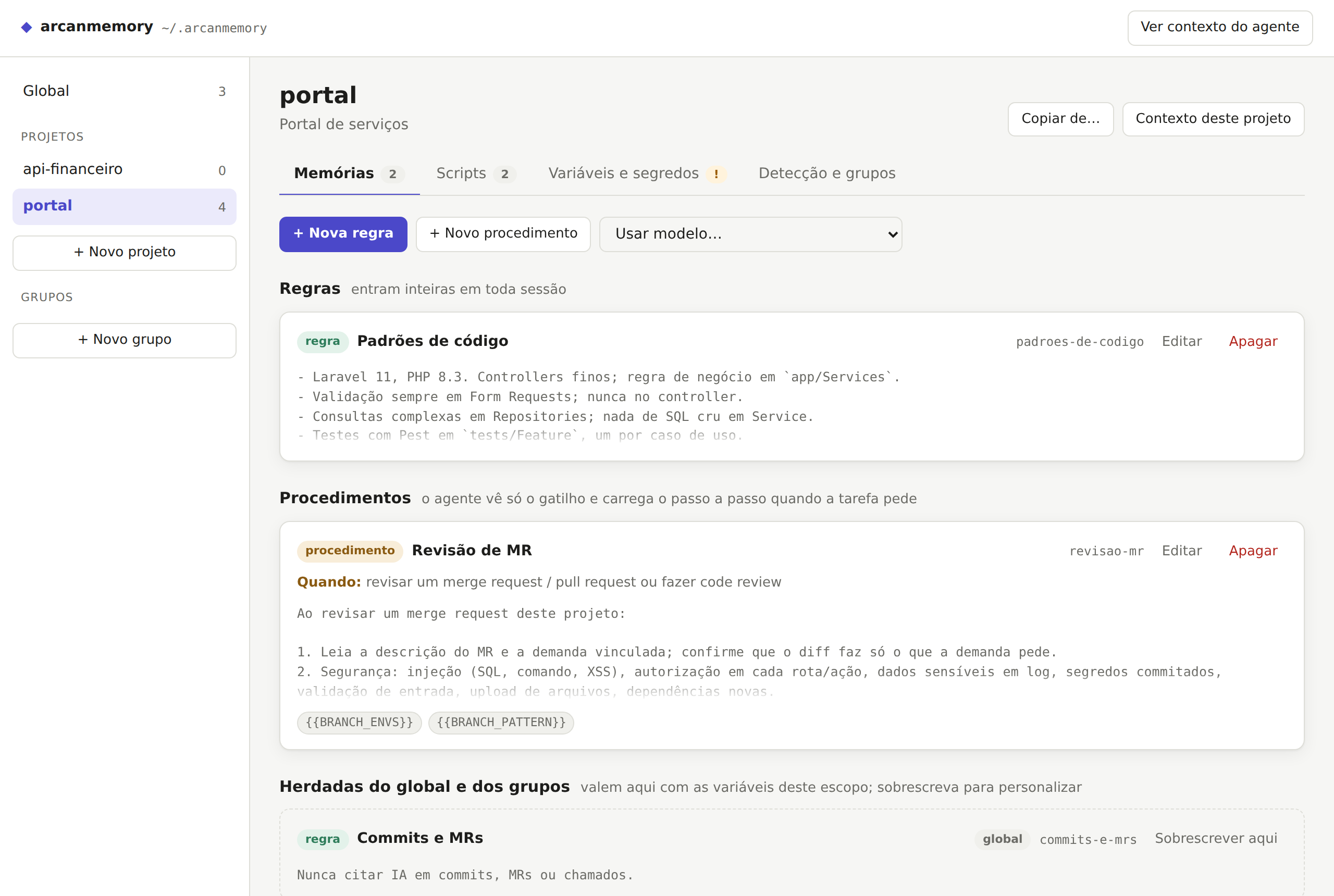Viewport: 1334px width, 896px height.
Task: Click the Commits e MRs title
Action: (x=420, y=838)
